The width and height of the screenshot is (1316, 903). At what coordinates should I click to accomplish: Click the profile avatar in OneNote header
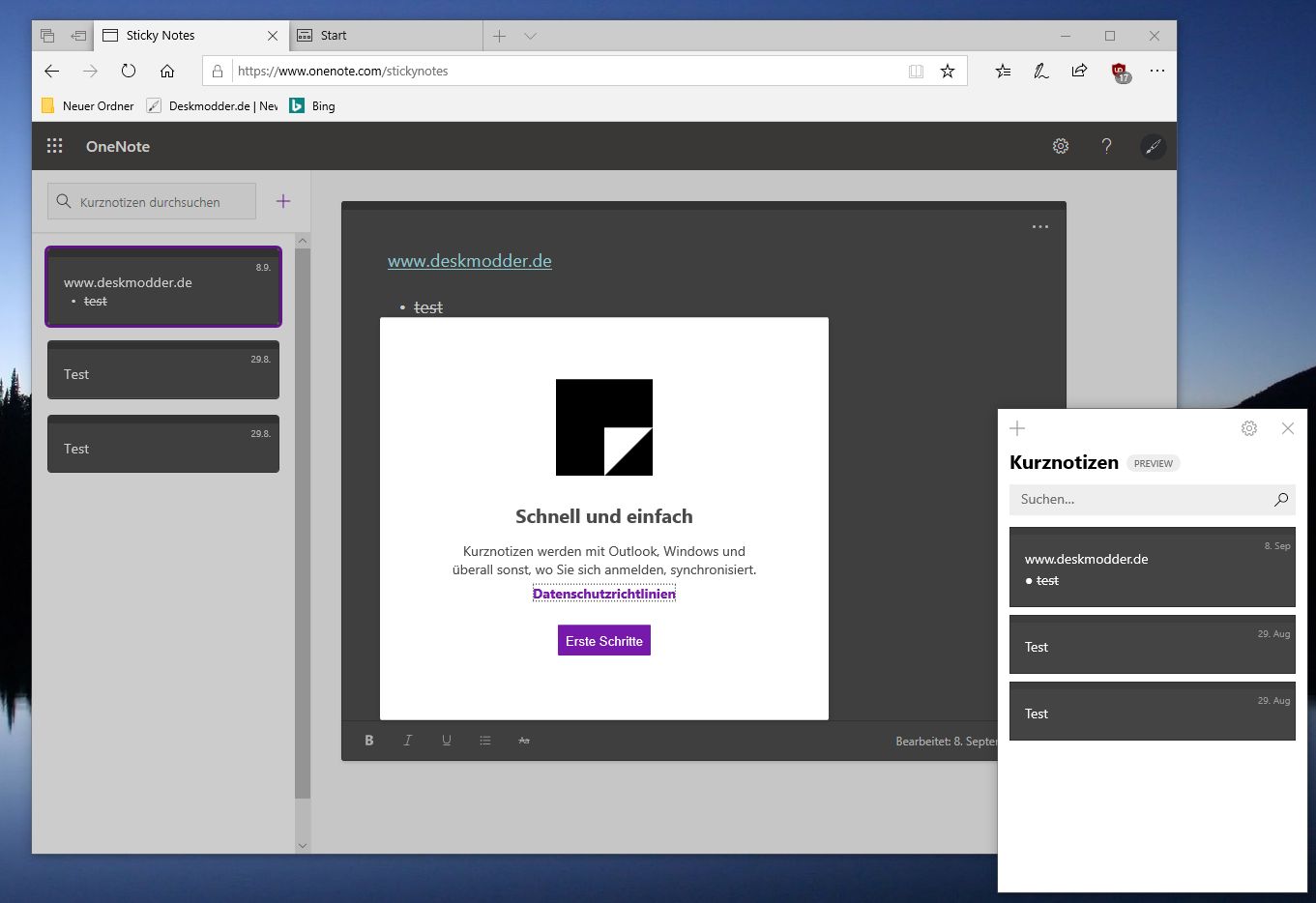(1153, 146)
